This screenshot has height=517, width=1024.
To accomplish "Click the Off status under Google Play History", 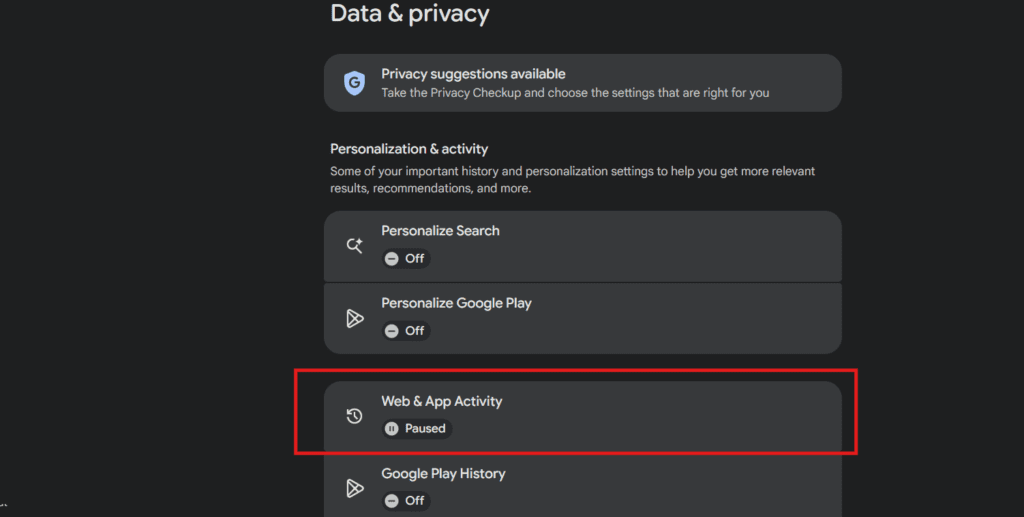I will 406,501.
